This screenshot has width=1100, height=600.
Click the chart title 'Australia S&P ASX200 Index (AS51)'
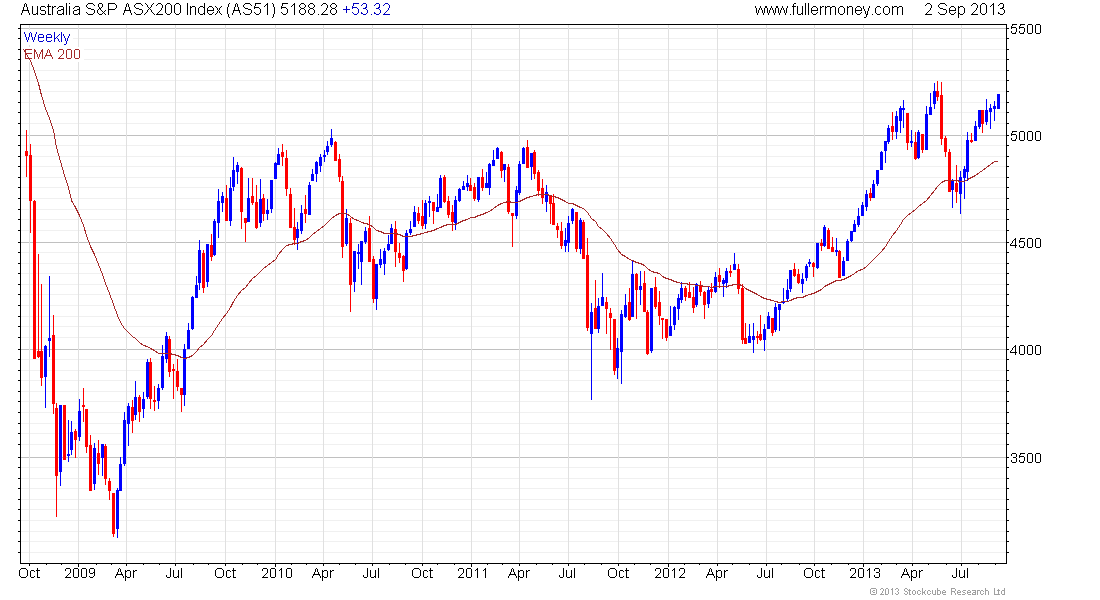[147, 10]
